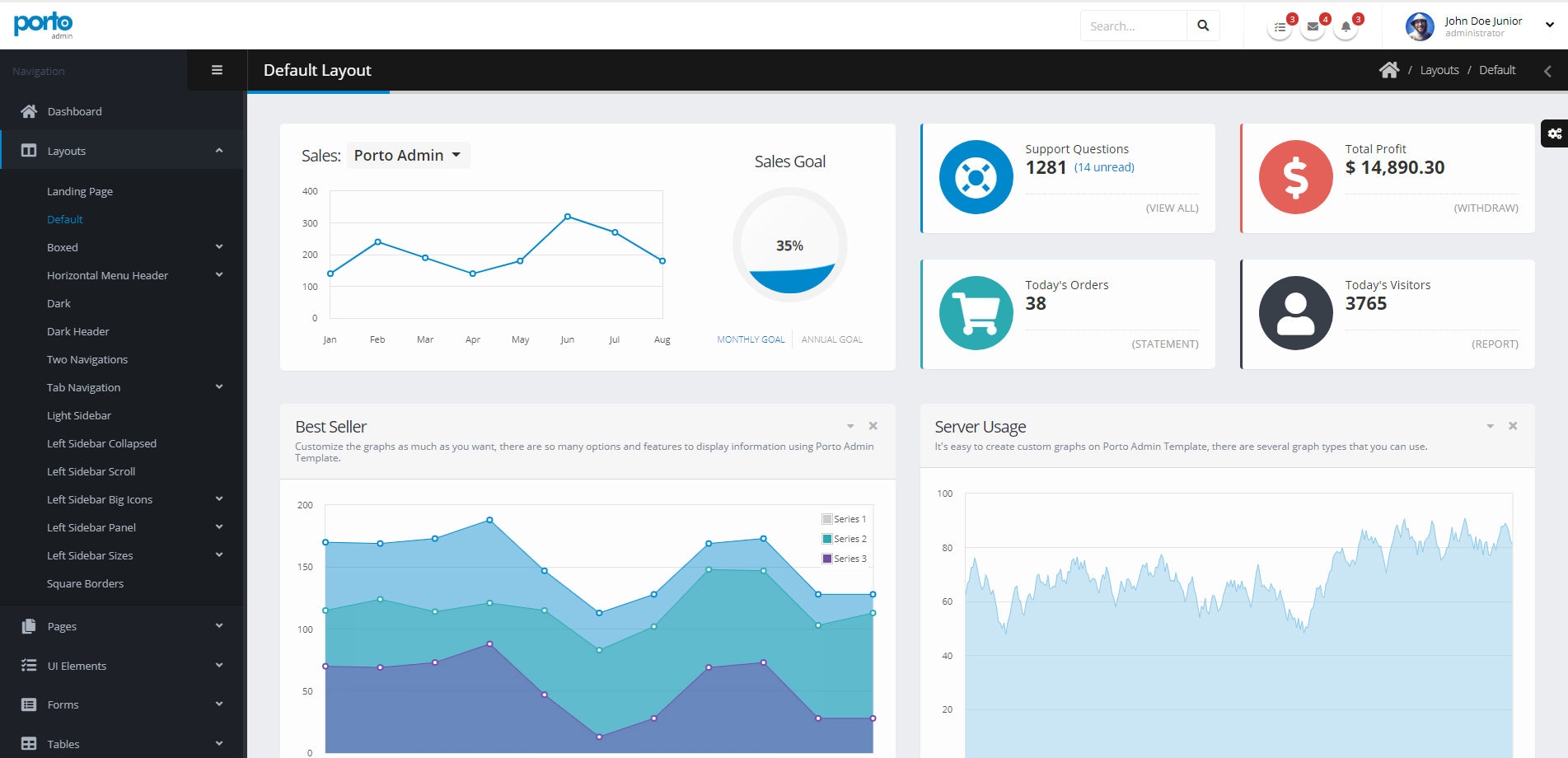Click the home icon in breadcrumb

tap(1389, 70)
